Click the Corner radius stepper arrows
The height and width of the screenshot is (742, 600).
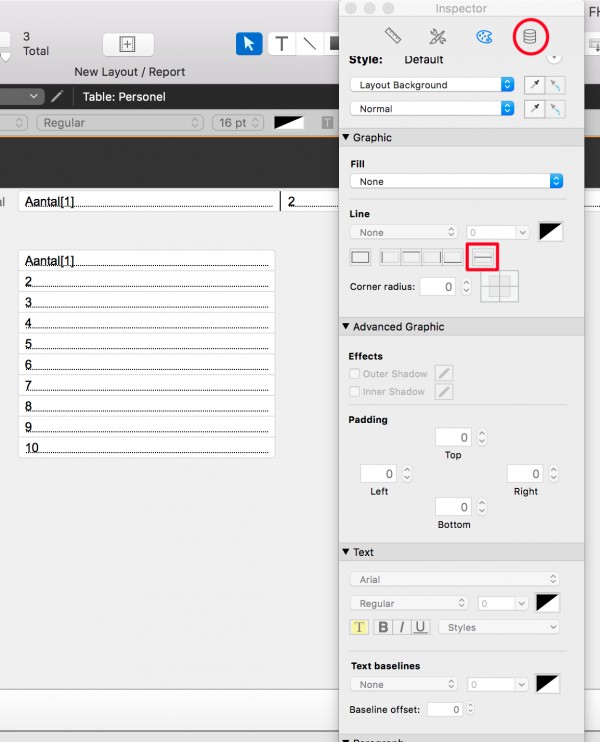coord(466,286)
